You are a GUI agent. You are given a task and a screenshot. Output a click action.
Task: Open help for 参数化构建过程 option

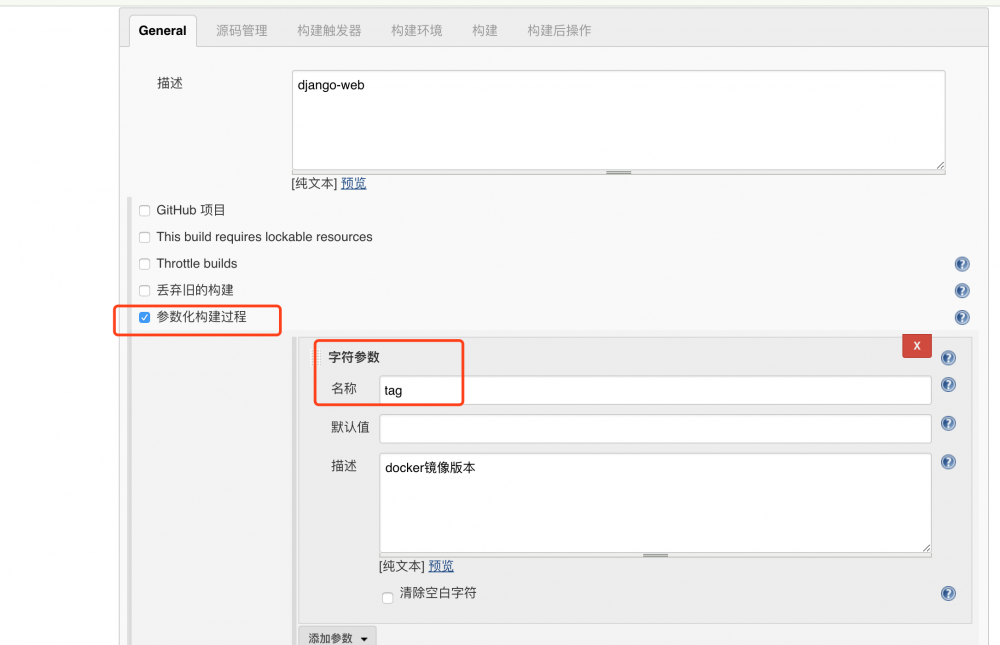(x=962, y=317)
